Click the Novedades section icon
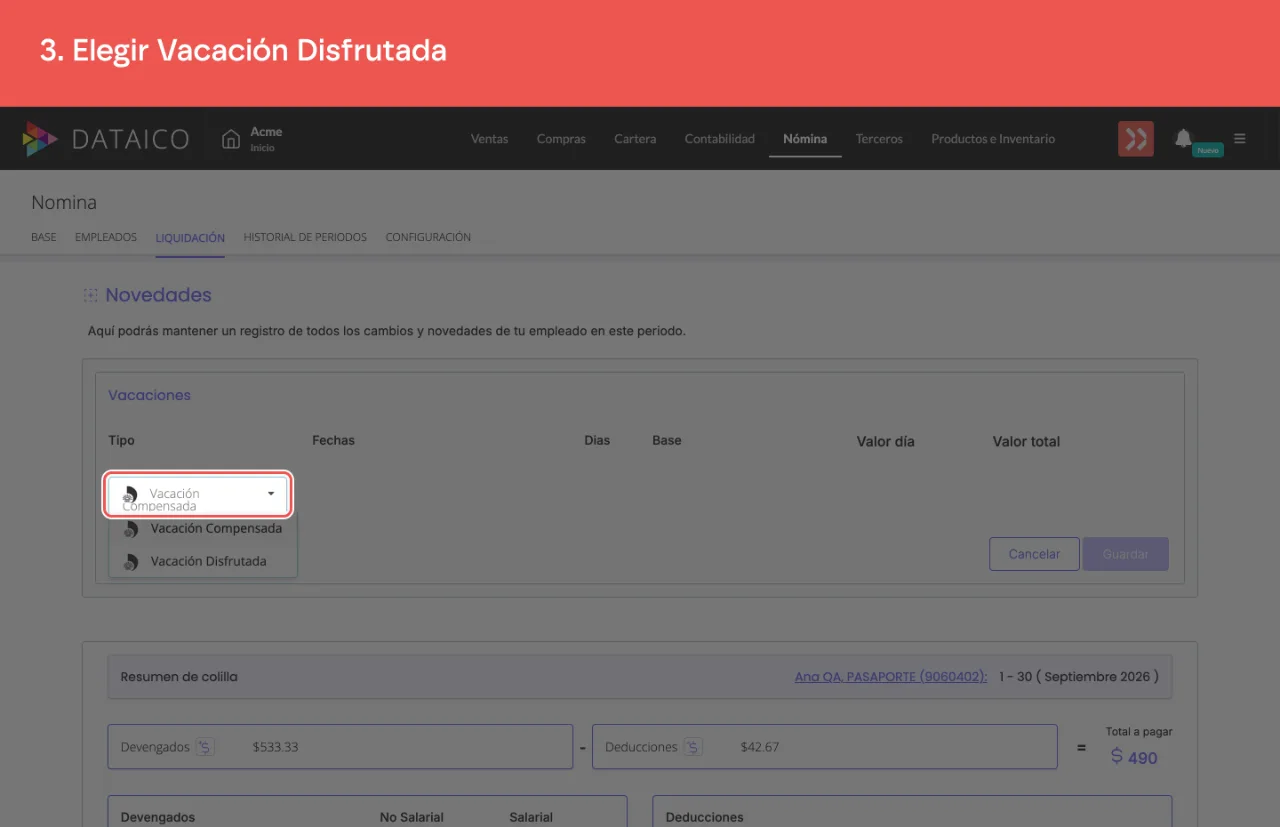This screenshot has height=827, width=1280. [91, 296]
